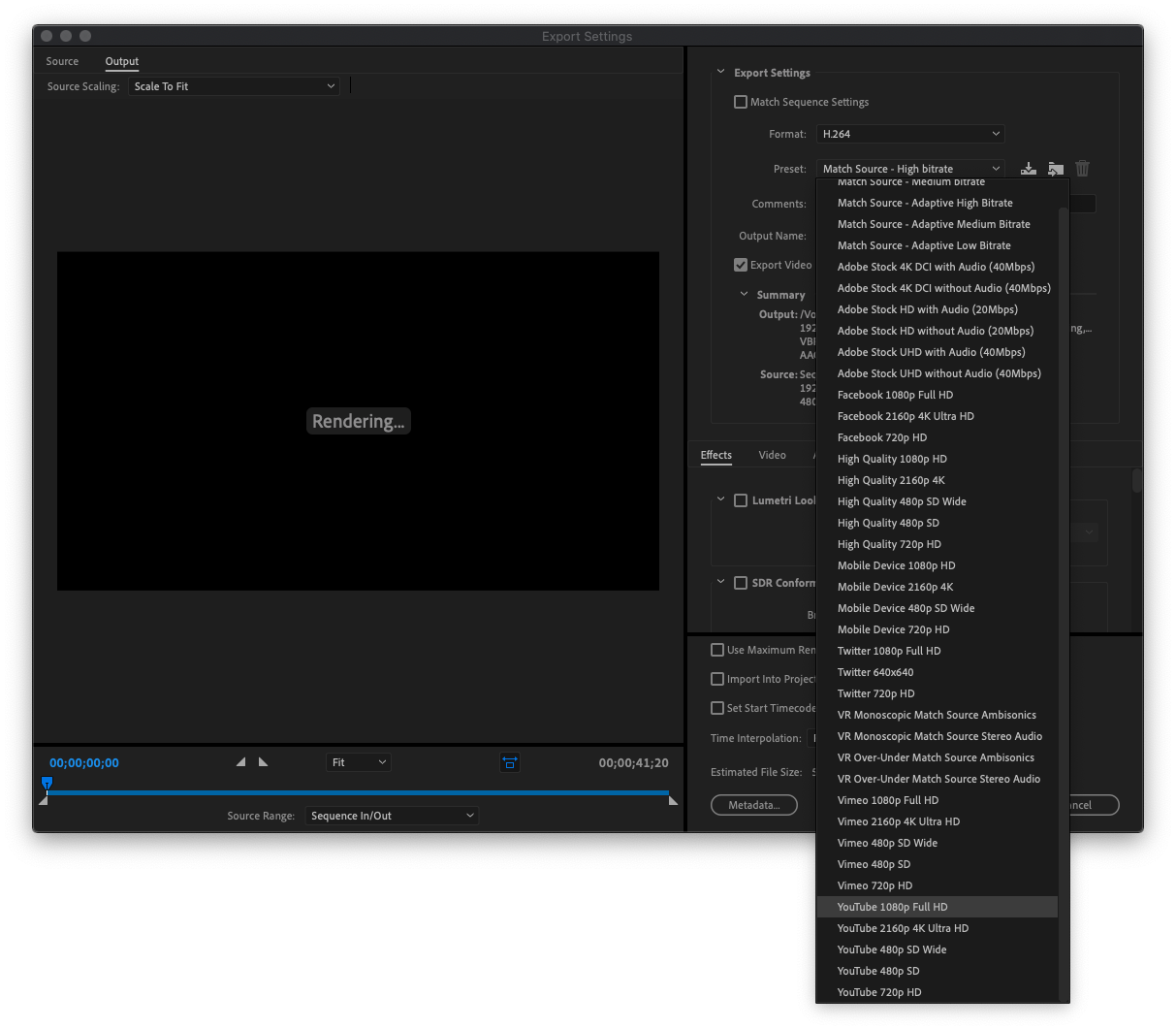
Task: Toggle the aspect ratio correction icon
Action: click(510, 762)
